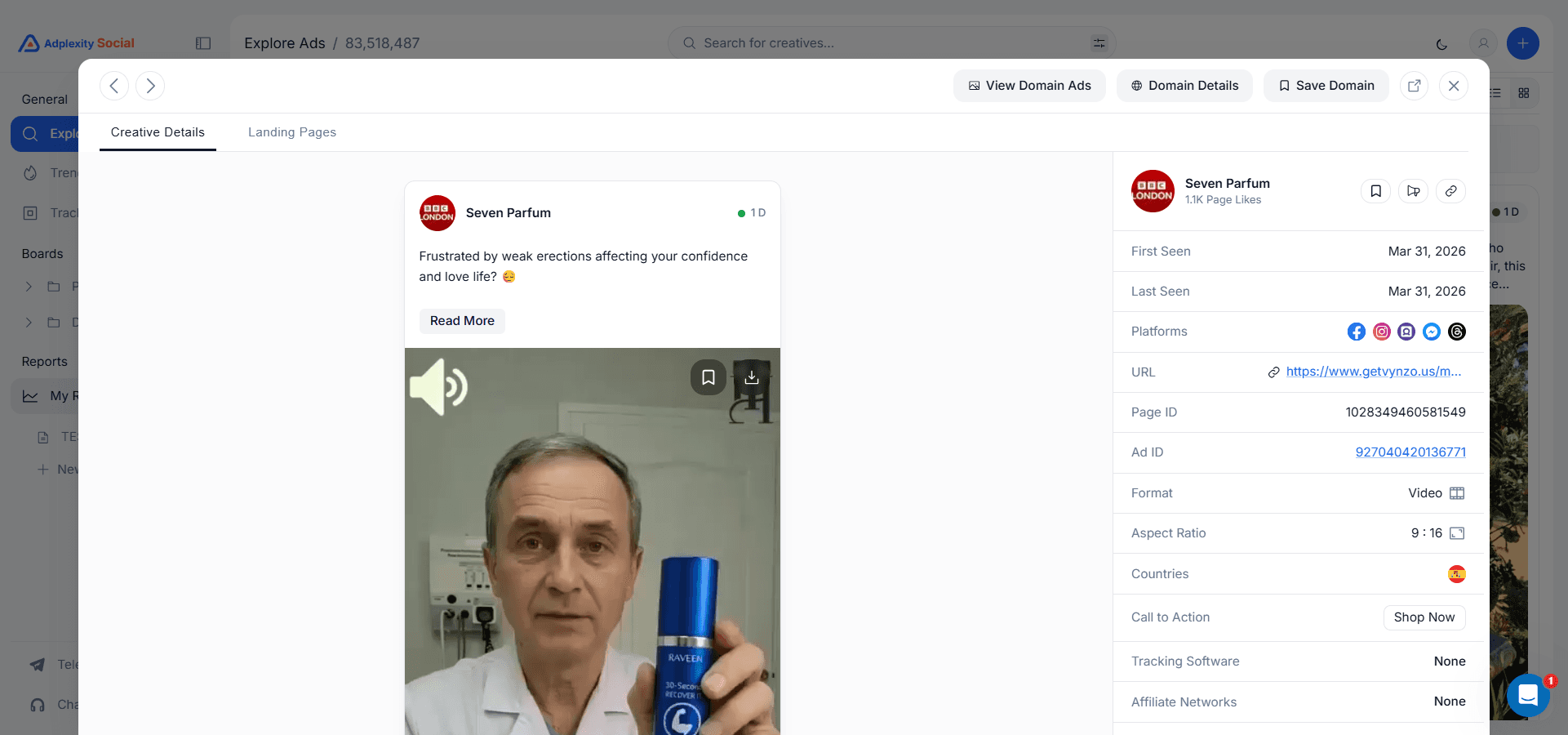Click Messenger platform icon

coord(1432,332)
